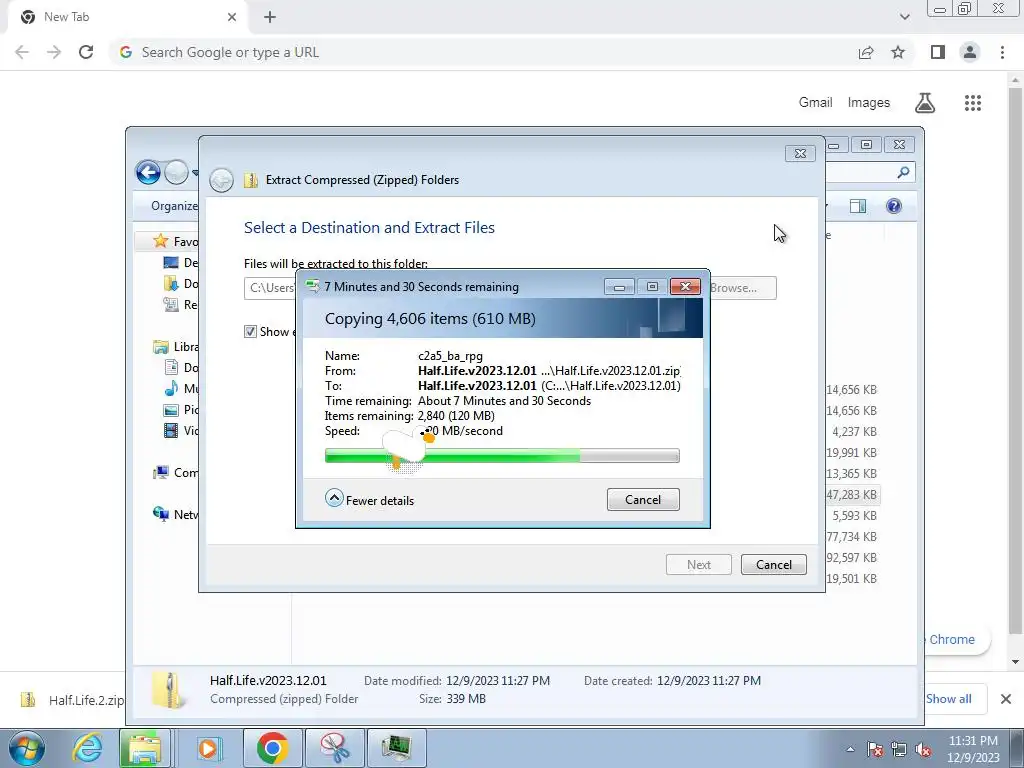Click the copy progress bar
This screenshot has width=1024, height=768.
click(x=502, y=455)
